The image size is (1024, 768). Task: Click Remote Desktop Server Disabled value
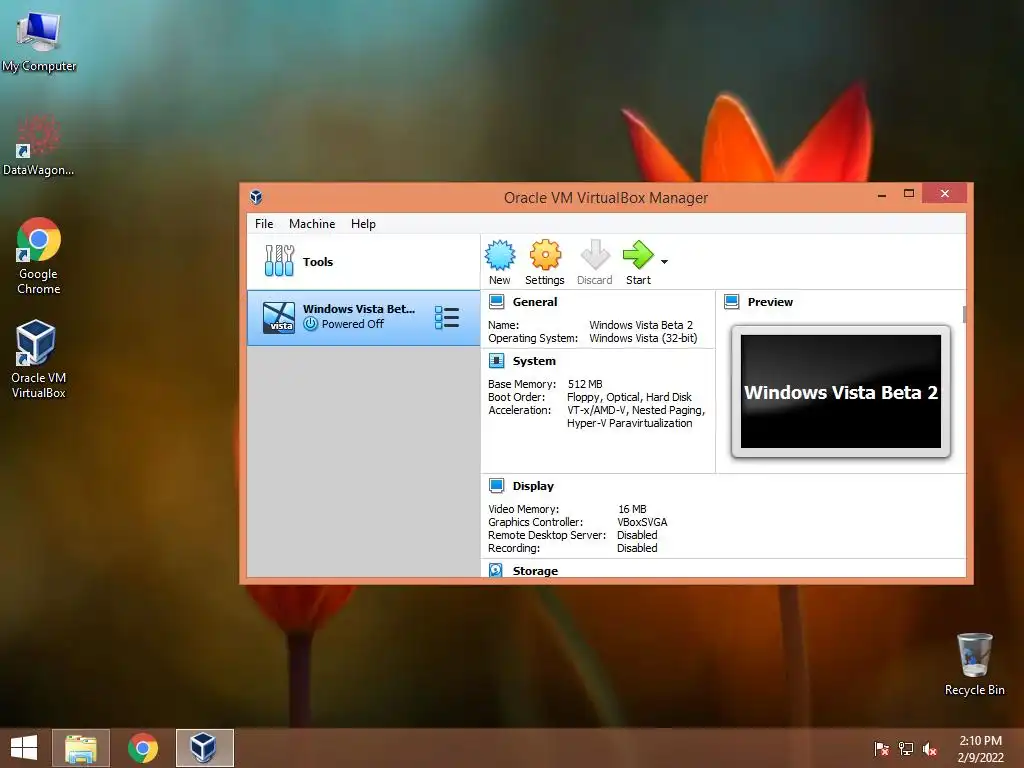637,535
